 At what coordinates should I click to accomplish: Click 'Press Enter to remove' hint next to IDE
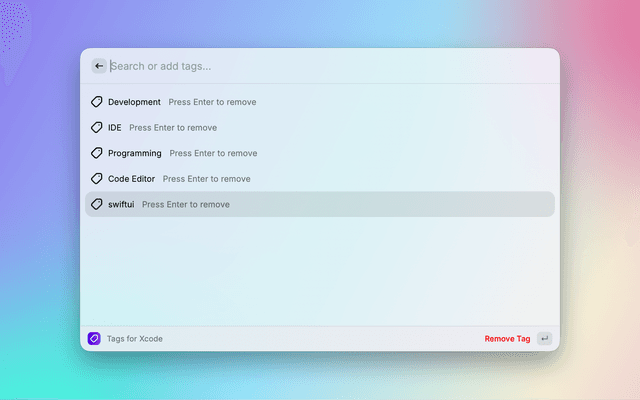pos(172,128)
